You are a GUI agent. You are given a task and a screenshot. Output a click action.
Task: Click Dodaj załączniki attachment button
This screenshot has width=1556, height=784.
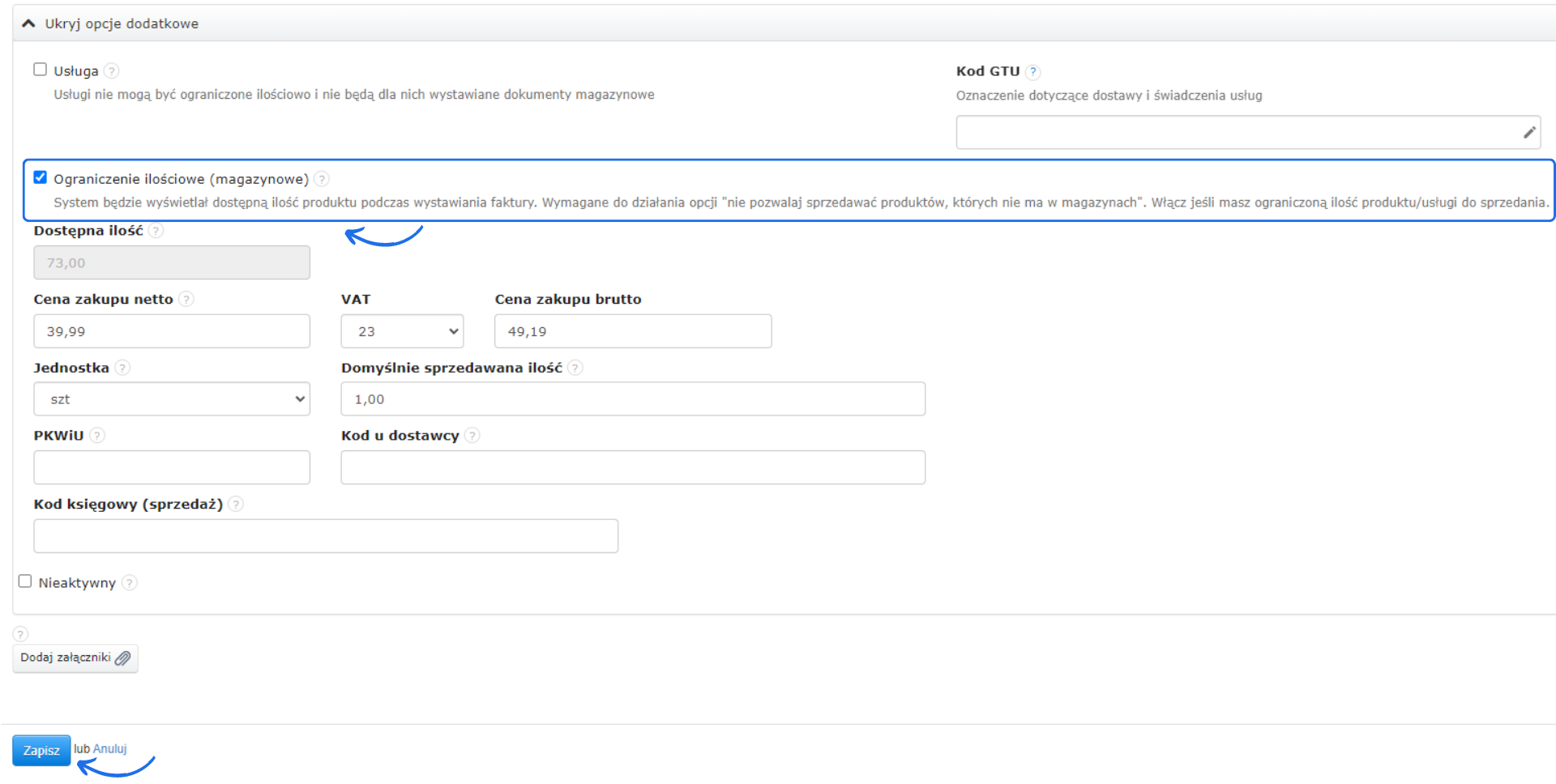75,658
